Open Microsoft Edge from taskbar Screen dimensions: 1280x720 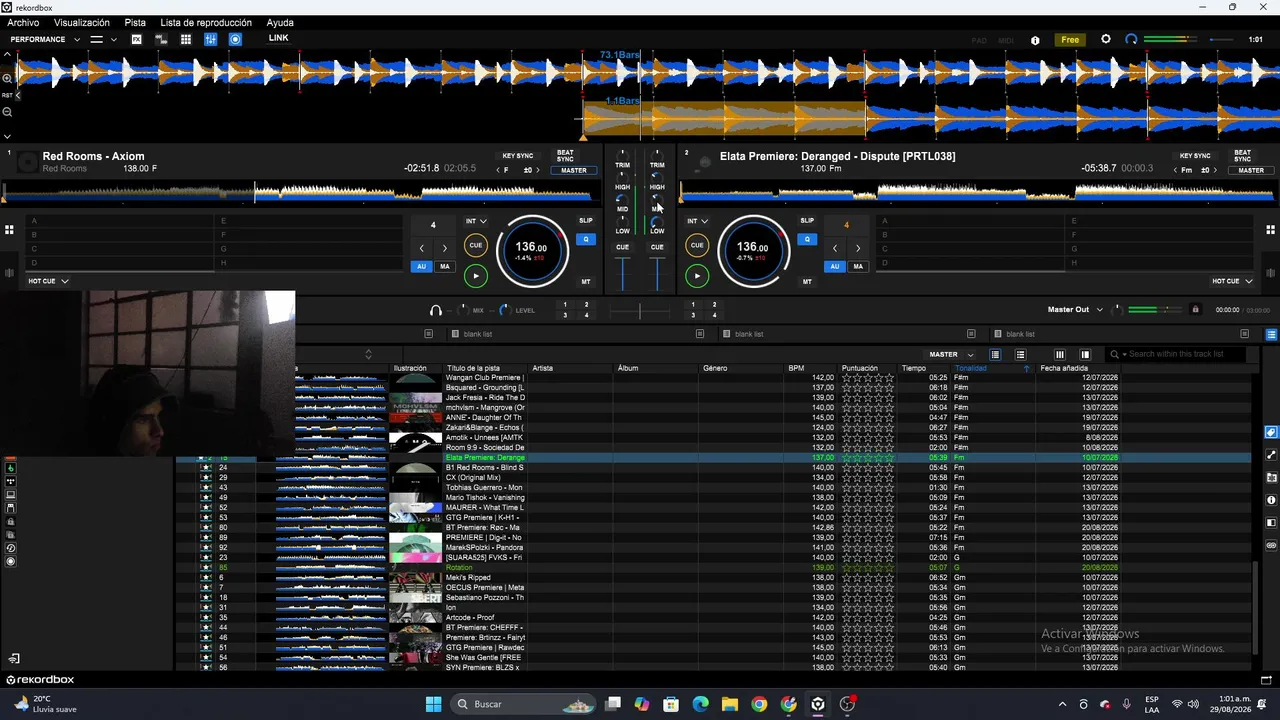(x=701, y=704)
